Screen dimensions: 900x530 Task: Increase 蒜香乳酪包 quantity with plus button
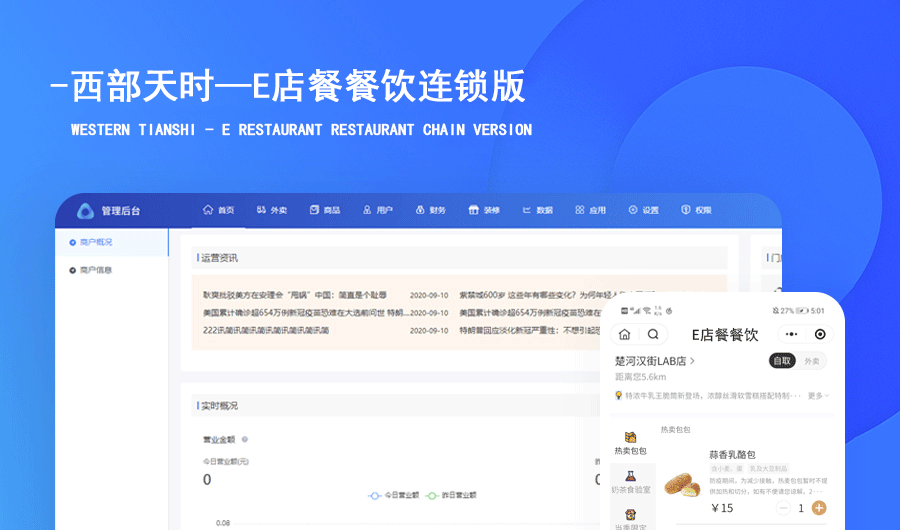[819, 508]
